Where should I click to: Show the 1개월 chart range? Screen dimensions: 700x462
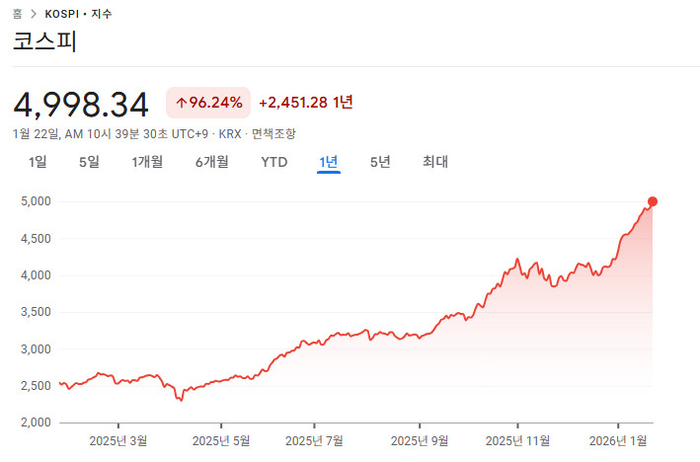coord(147,162)
